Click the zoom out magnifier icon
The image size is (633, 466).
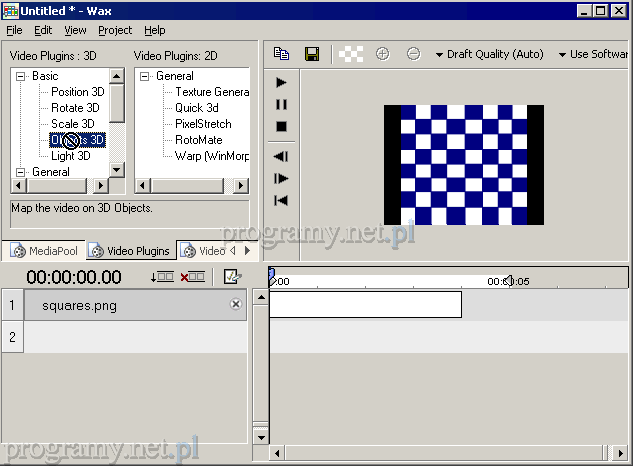413,54
